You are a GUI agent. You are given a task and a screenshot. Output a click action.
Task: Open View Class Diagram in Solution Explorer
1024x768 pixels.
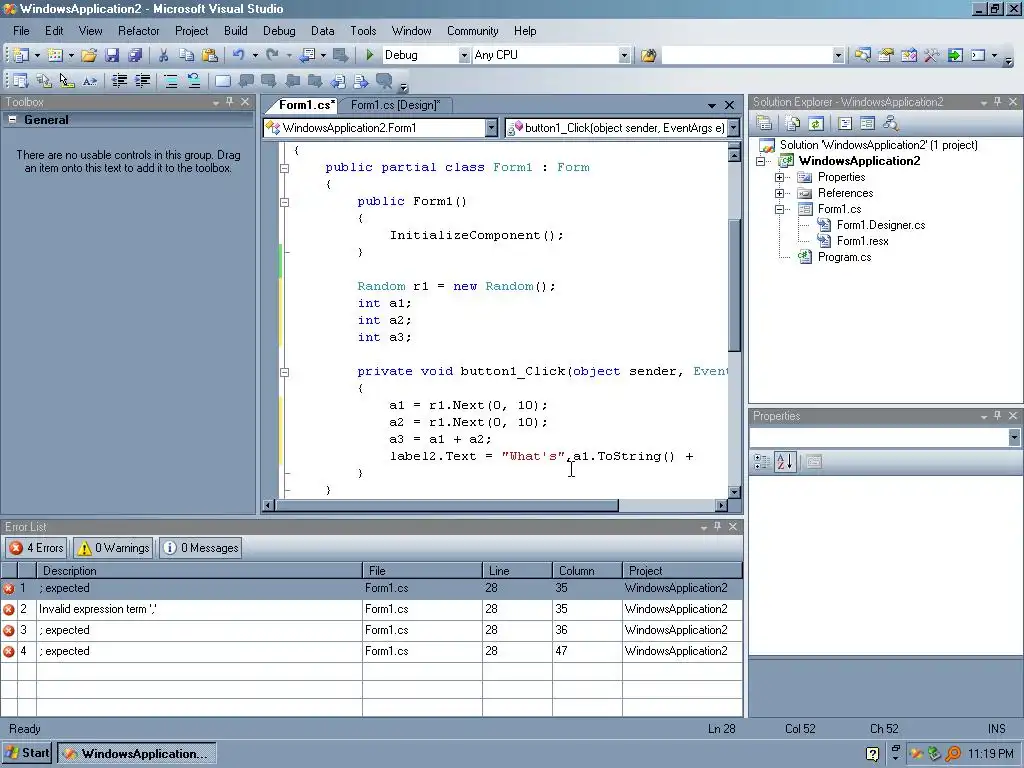pos(891,123)
